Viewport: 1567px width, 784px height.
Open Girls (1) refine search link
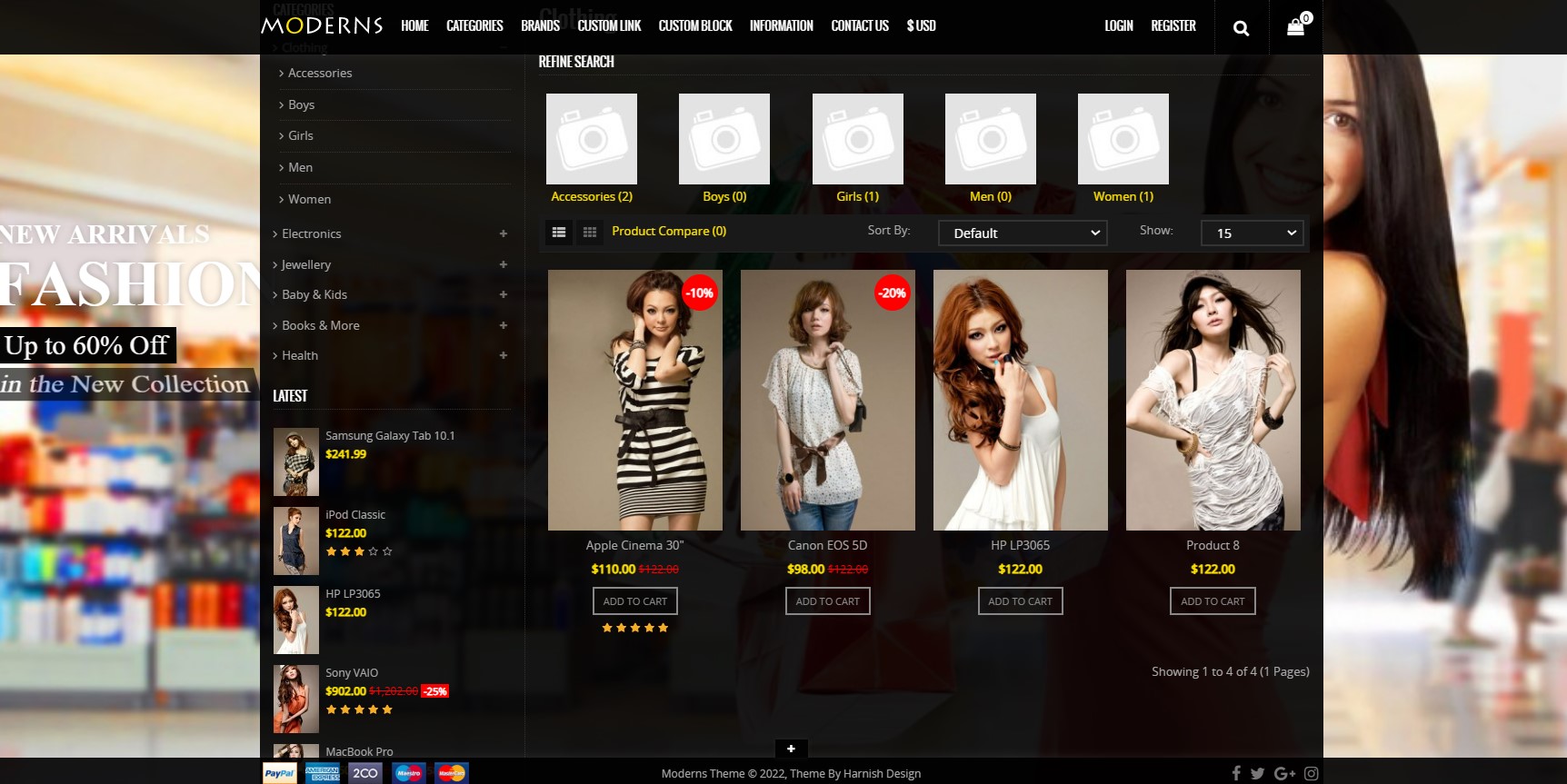pos(858,196)
